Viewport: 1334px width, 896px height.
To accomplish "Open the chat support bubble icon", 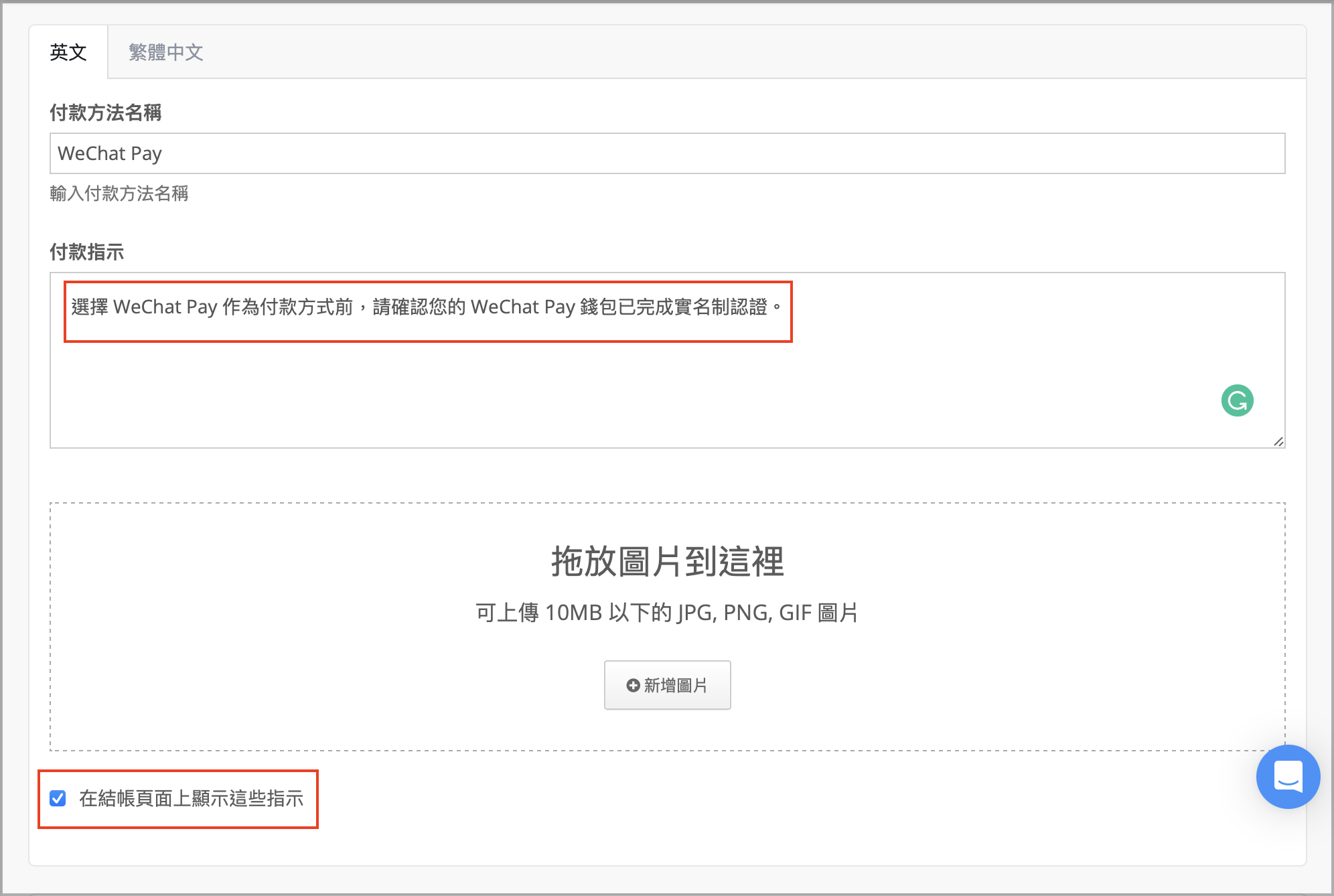I will tap(1288, 777).
